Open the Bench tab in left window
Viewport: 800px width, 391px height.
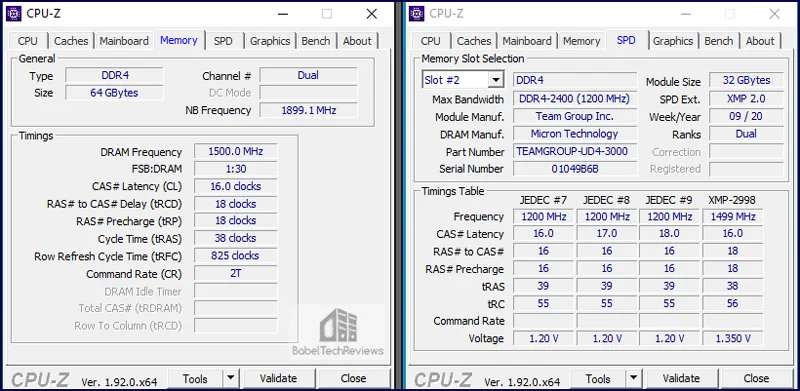pos(316,41)
